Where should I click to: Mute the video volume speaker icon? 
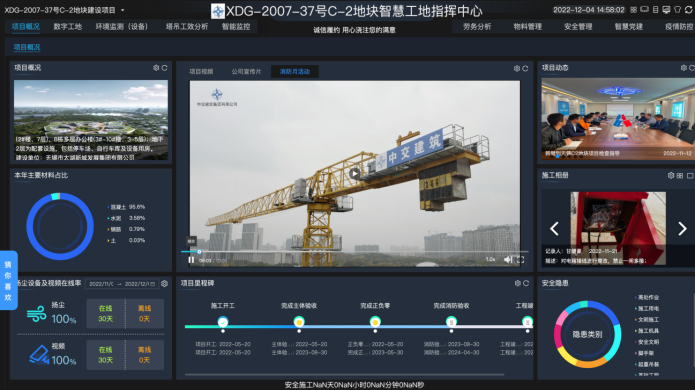coord(508,260)
